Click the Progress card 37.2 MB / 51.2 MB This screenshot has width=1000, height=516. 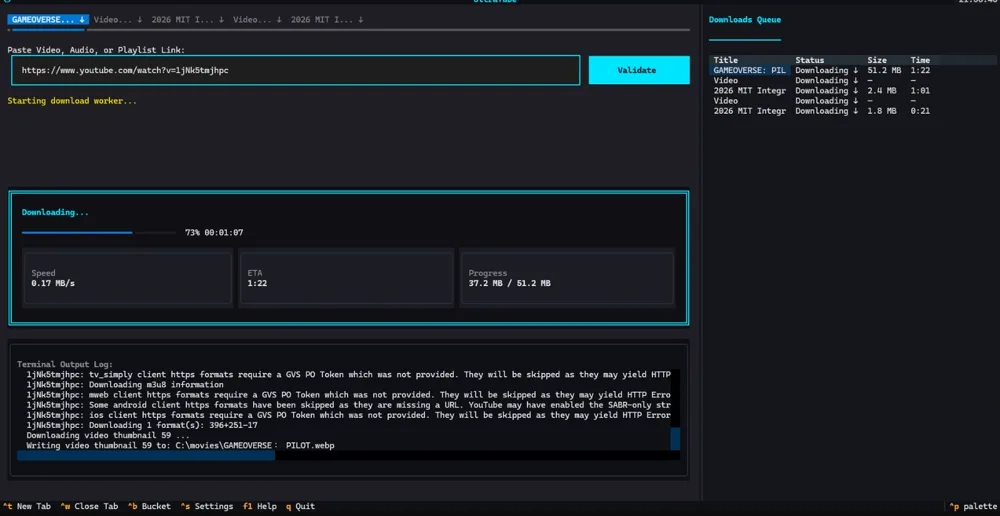pyautogui.click(x=566, y=278)
